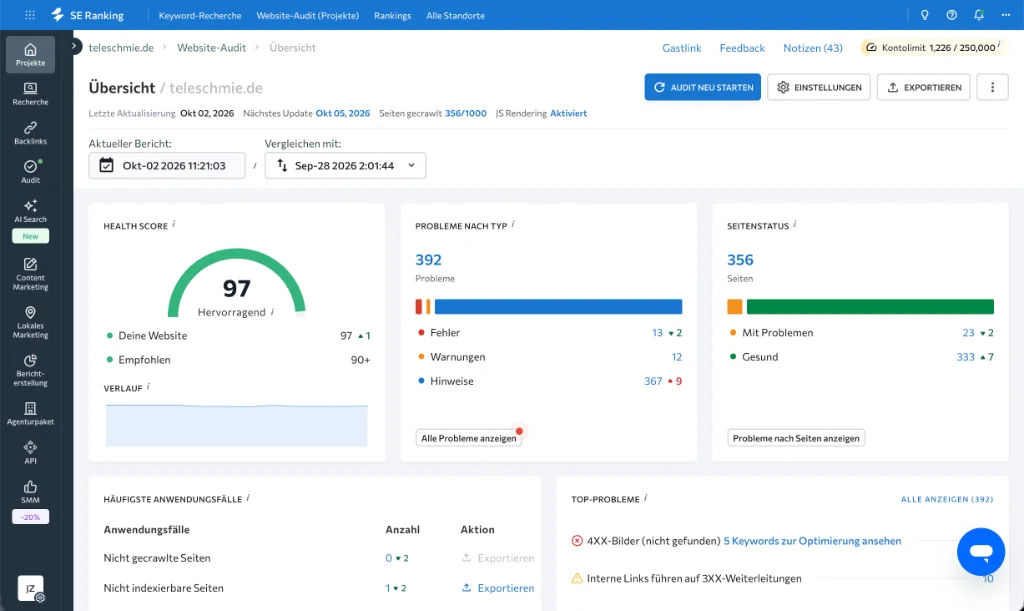The width and height of the screenshot is (1024, 611).
Task: Open 5 Keywords zur Optimierung ansehen link
Action: pyautogui.click(x=812, y=540)
